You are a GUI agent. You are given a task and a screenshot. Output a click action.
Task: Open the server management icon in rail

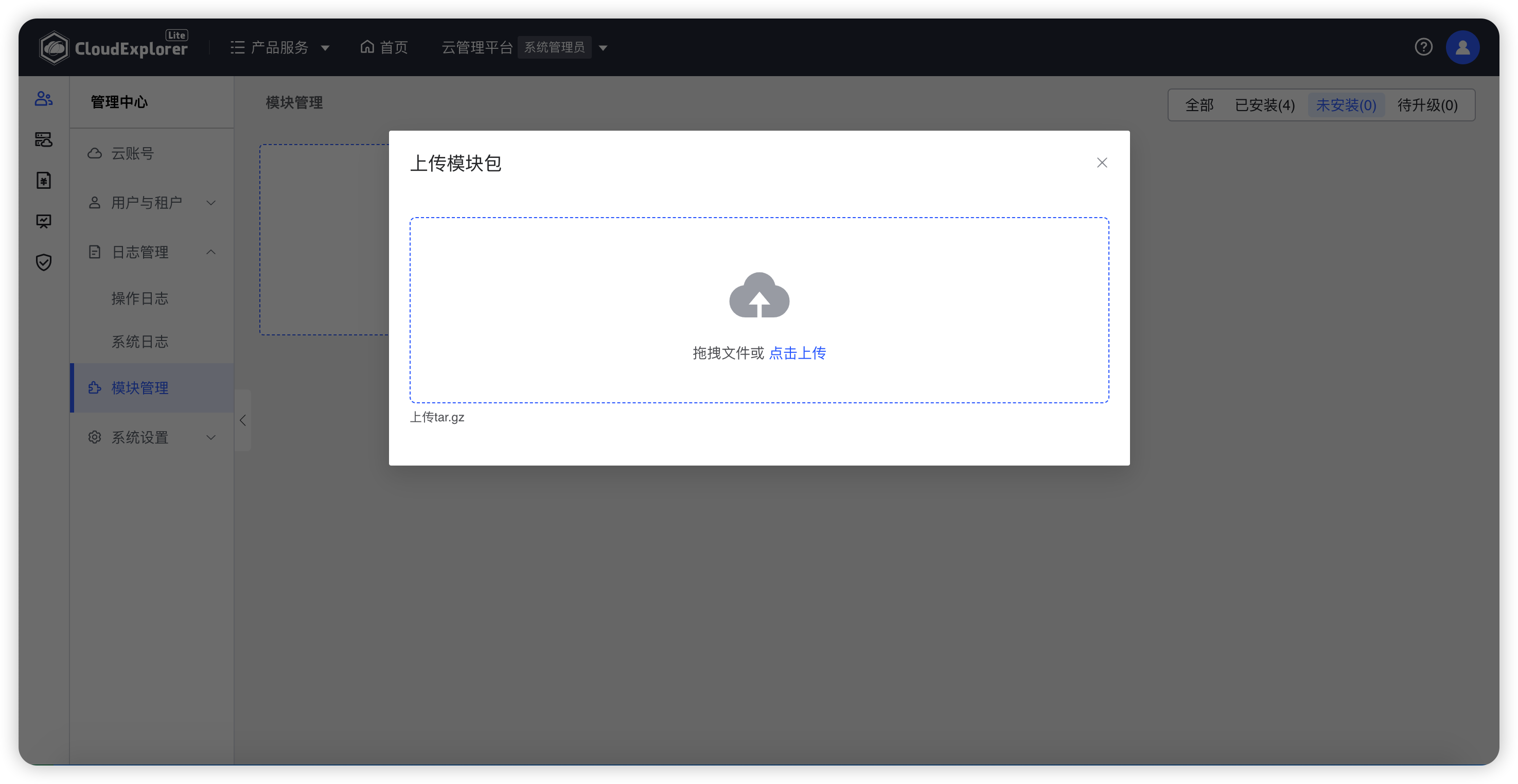44,139
